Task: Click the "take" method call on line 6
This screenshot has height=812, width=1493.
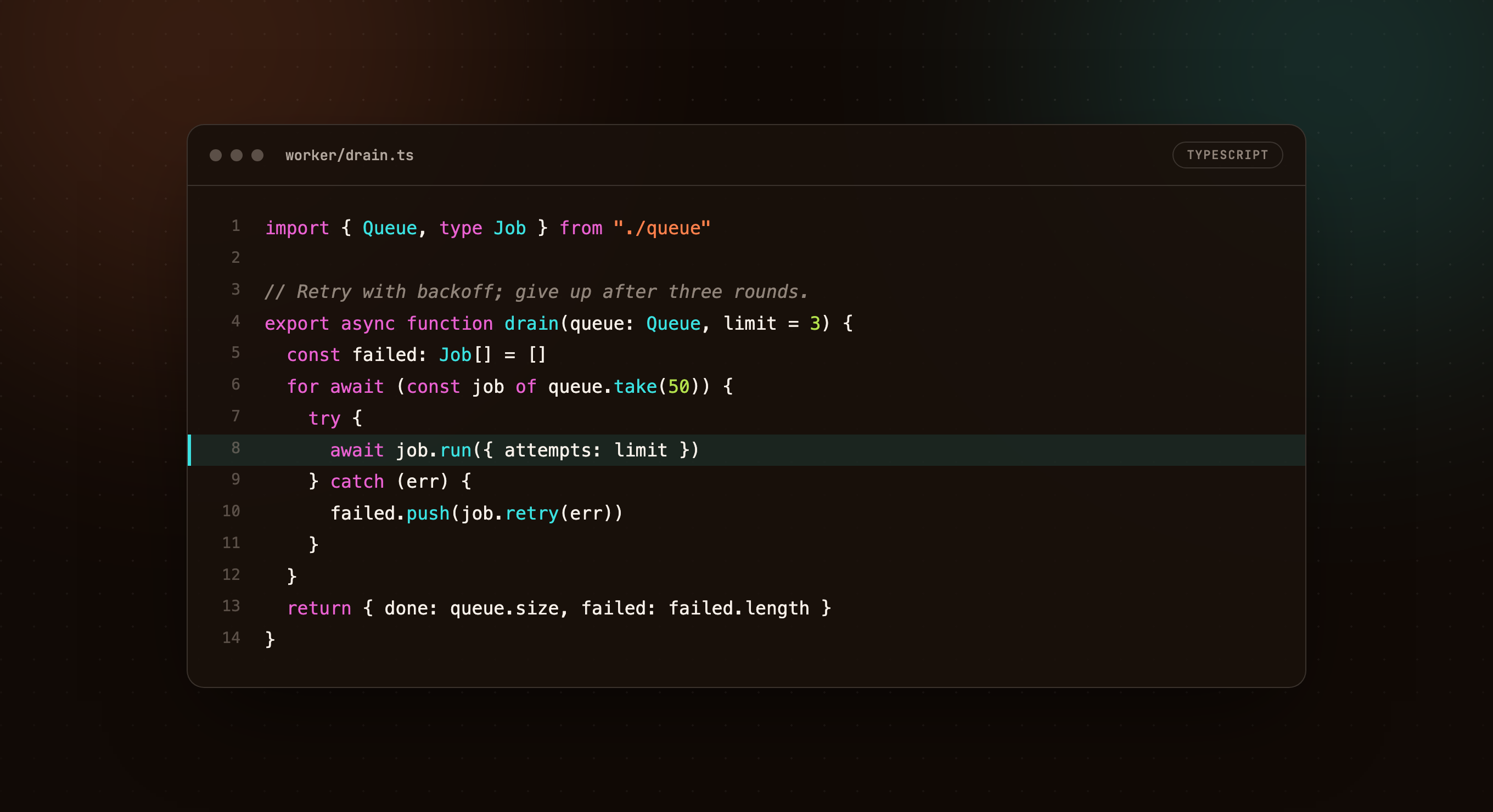Action: [635, 386]
